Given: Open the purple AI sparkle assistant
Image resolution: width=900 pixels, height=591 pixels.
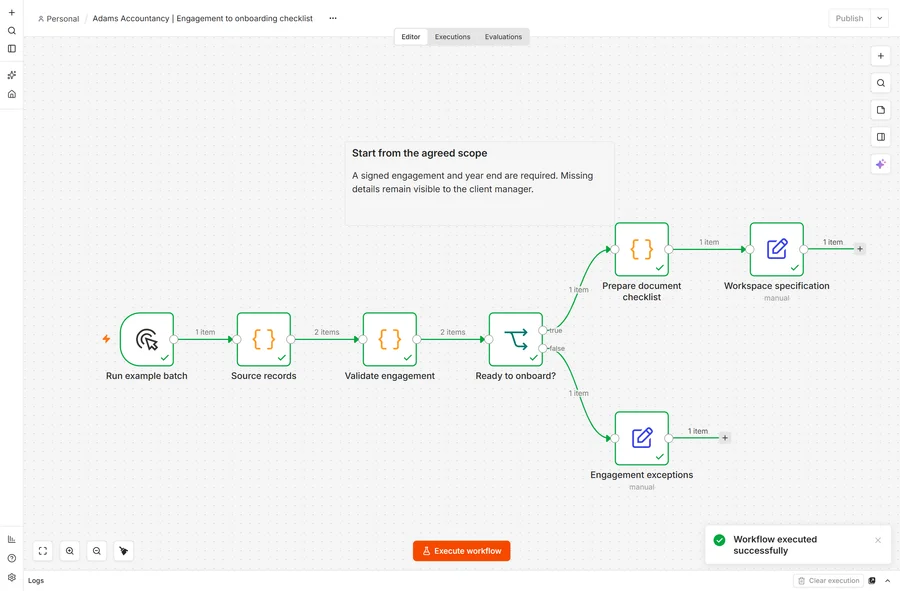Looking at the screenshot, I should click(880, 164).
